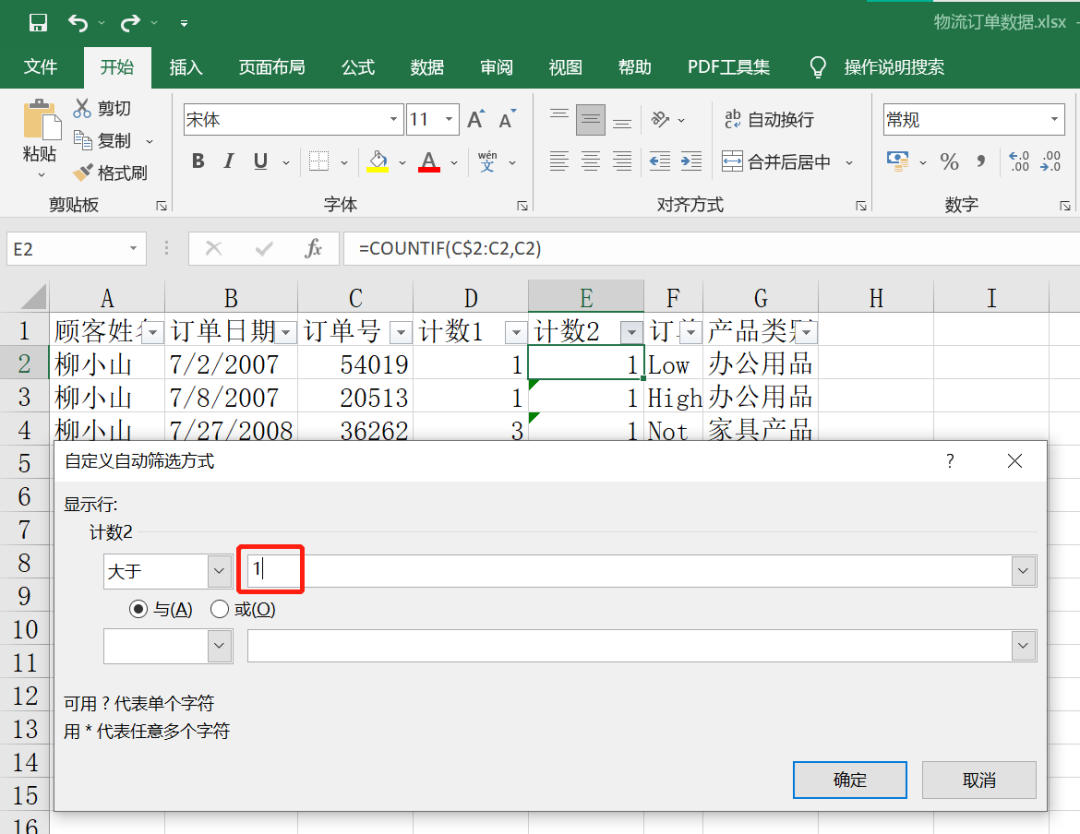This screenshot has height=834, width=1080.
Task: Click the 操作说明搜索 search box
Action: pyautogui.click(x=893, y=67)
